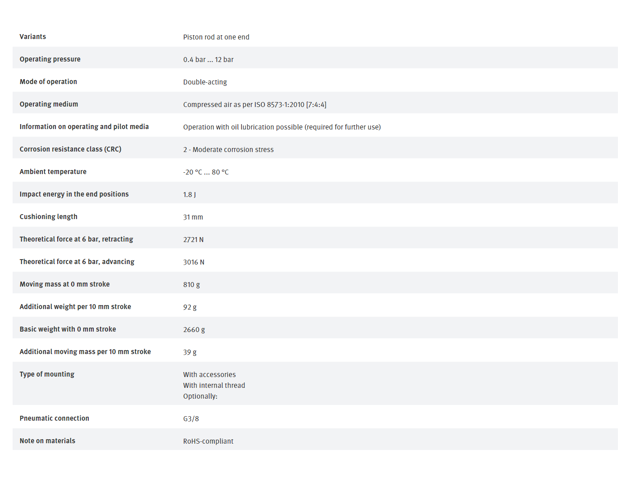The image size is (640, 480).
Task: Click Information on operating and pilot media label
Action: [x=84, y=127]
